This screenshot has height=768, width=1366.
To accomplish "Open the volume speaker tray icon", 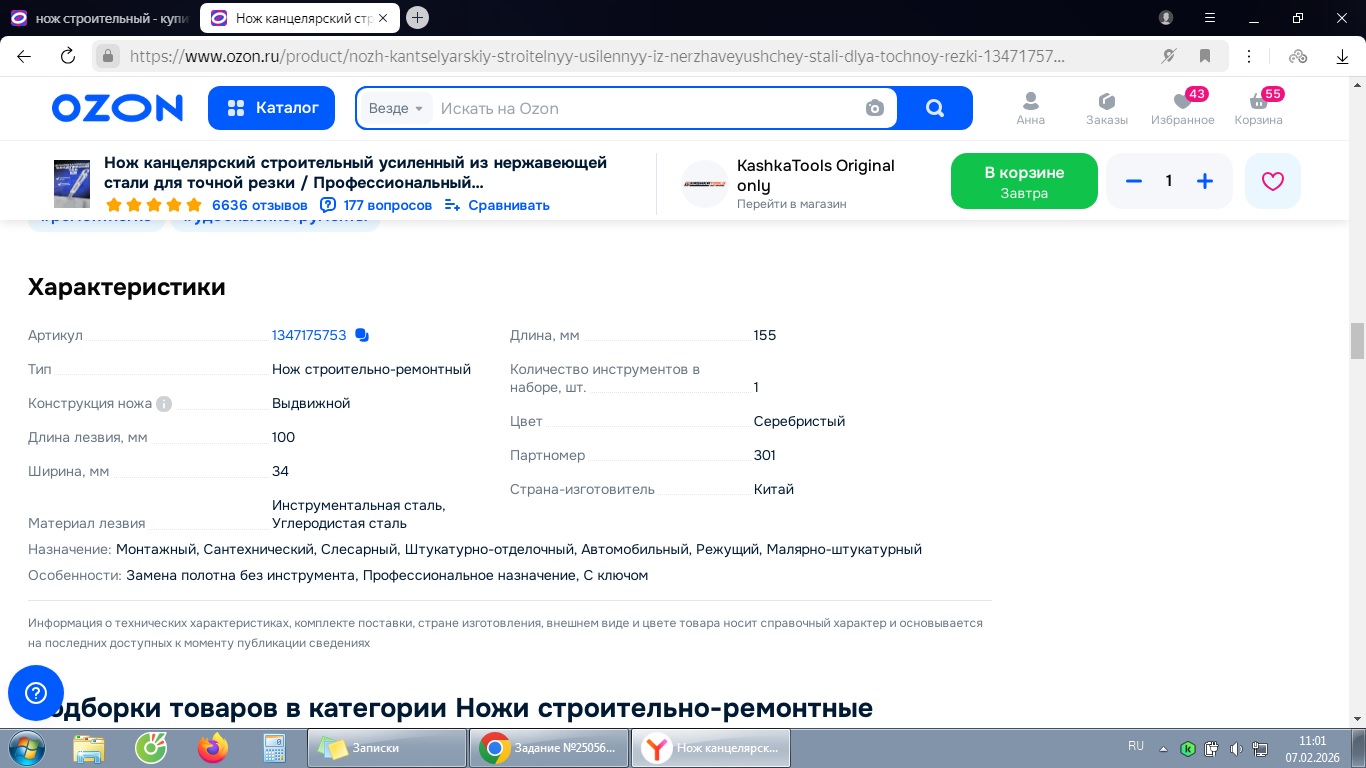I will tap(1236, 748).
